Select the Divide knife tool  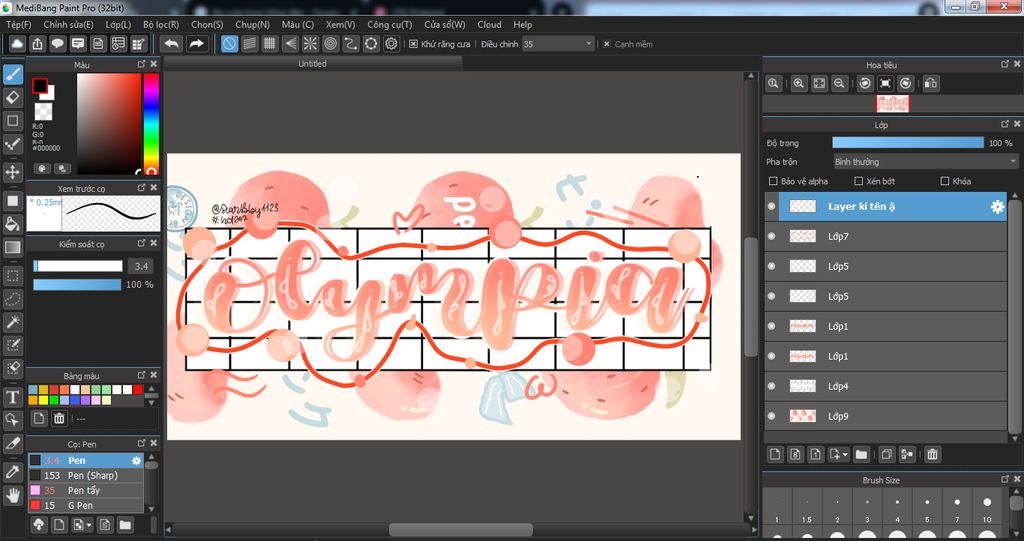tap(12, 444)
